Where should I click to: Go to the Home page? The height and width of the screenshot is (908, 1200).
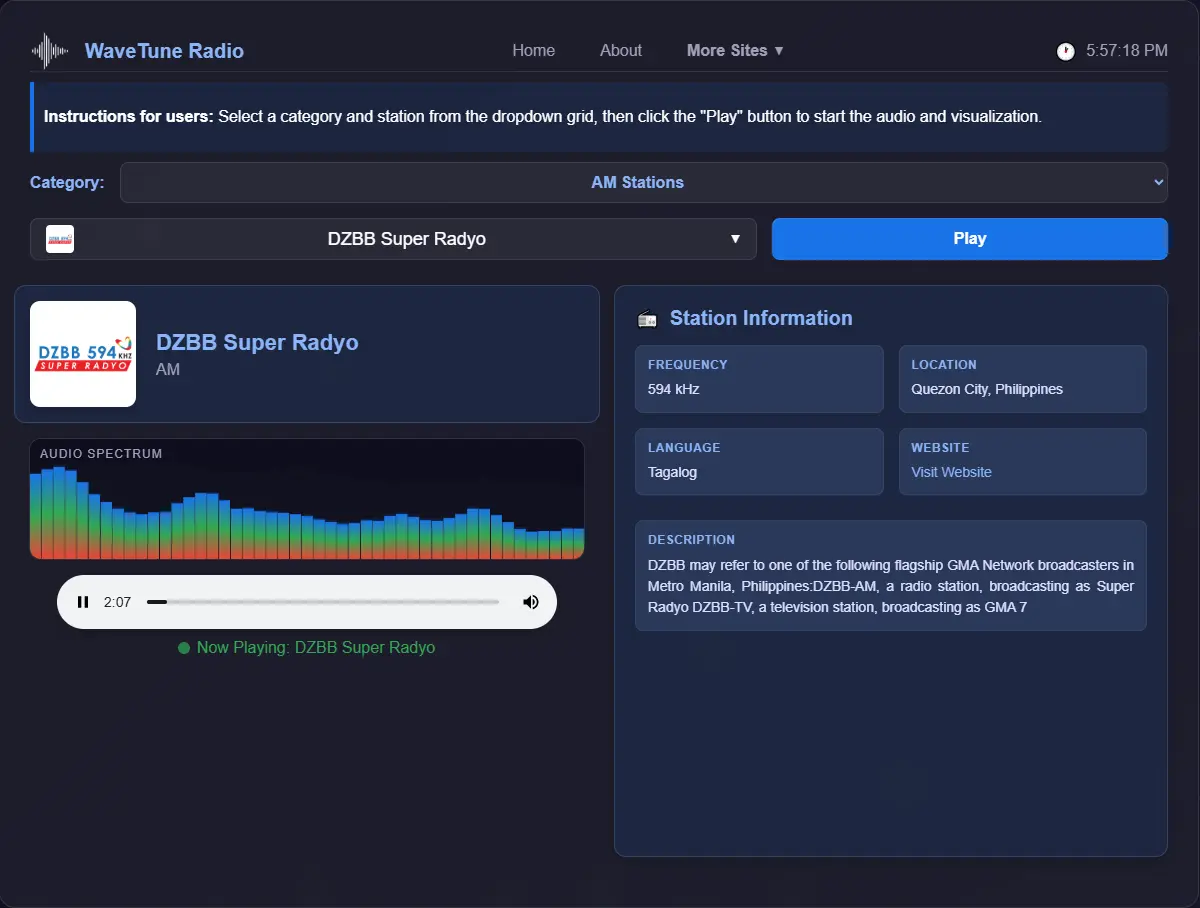click(x=534, y=50)
